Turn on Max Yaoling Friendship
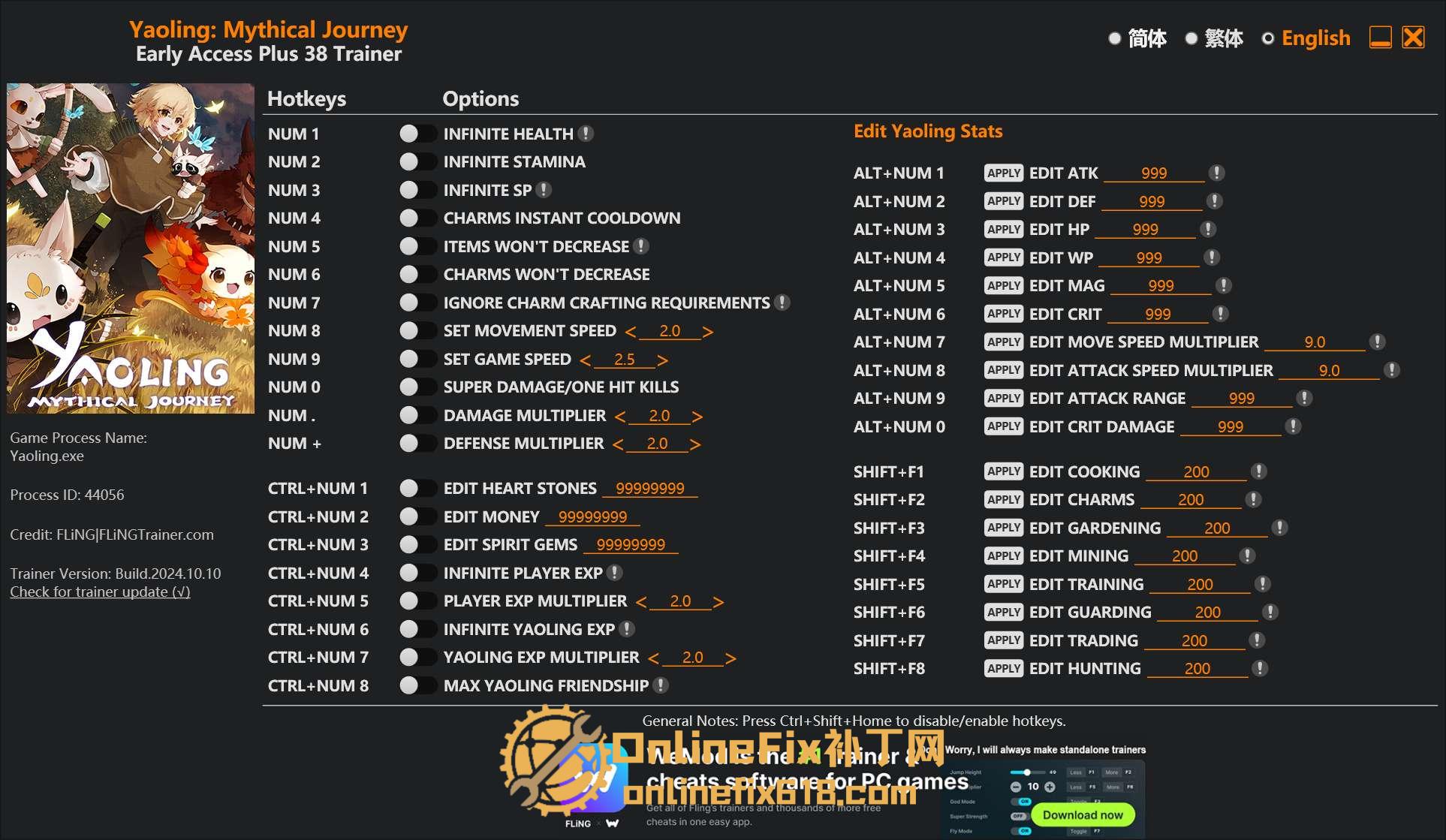The height and width of the screenshot is (840, 1446). [x=417, y=685]
